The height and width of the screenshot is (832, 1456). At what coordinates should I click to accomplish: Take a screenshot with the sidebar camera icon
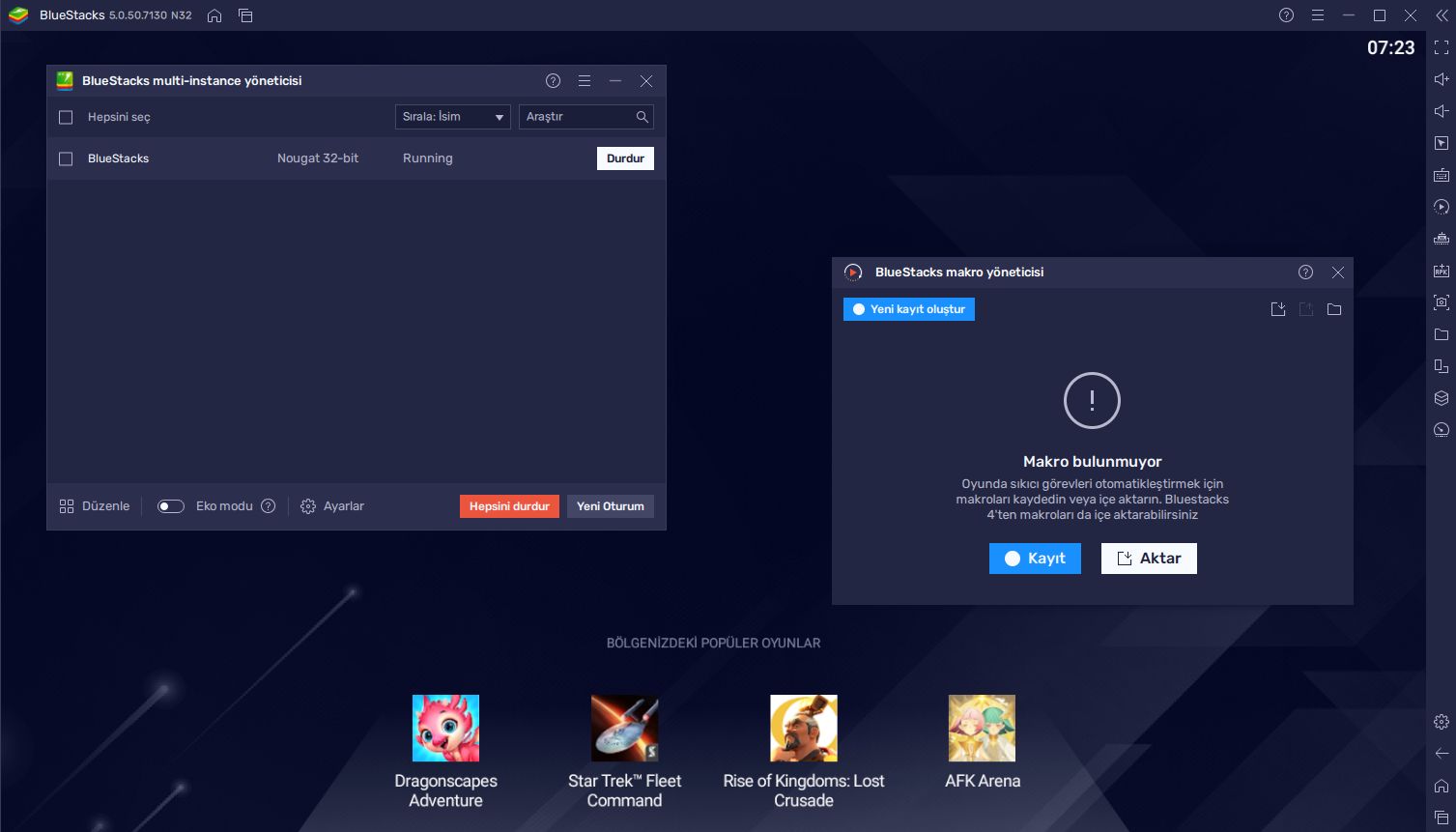tap(1441, 302)
